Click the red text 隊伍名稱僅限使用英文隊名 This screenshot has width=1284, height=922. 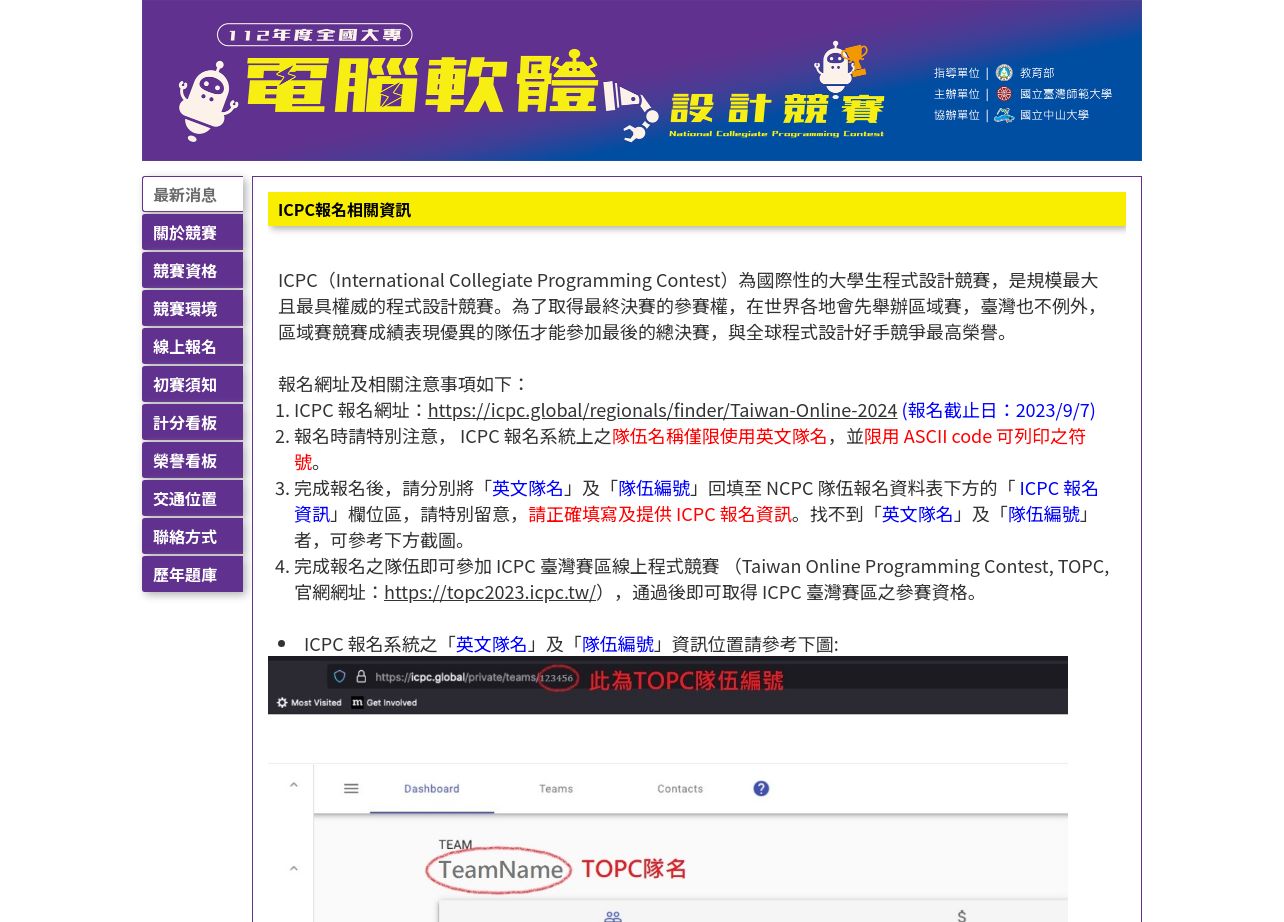(x=719, y=436)
